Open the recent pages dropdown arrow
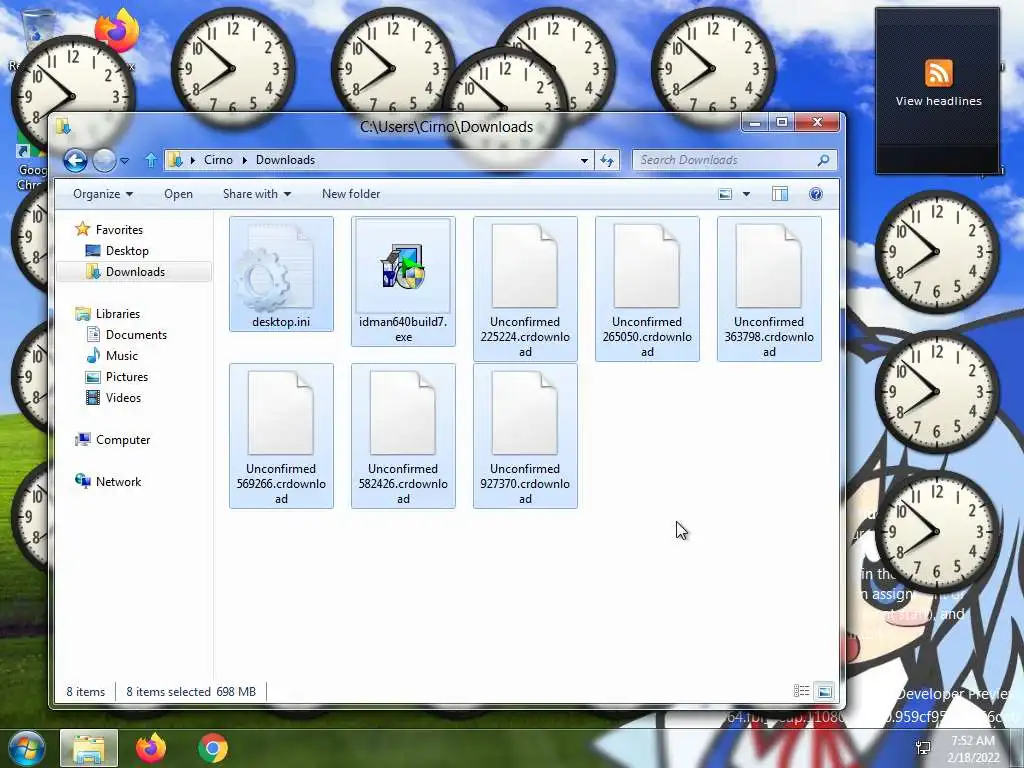The image size is (1024, 768). 125,161
